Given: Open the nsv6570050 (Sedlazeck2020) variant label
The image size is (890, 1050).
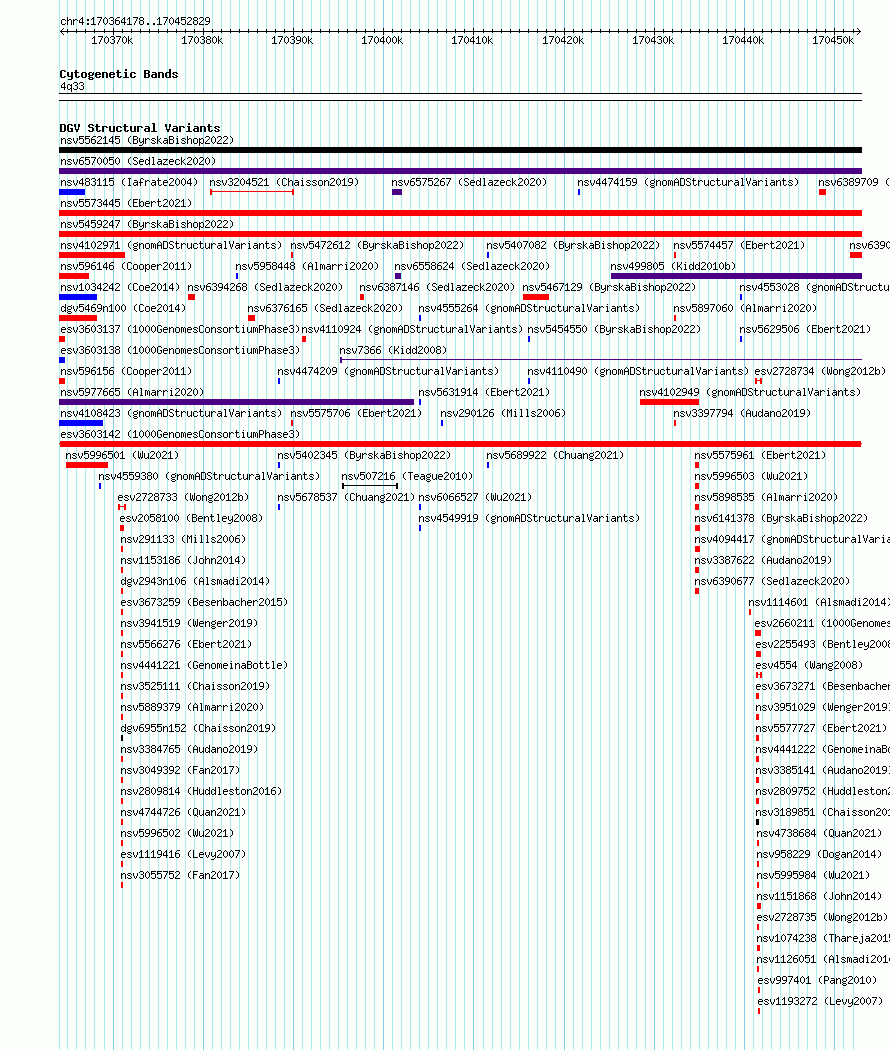Looking at the screenshot, I should [138, 161].
